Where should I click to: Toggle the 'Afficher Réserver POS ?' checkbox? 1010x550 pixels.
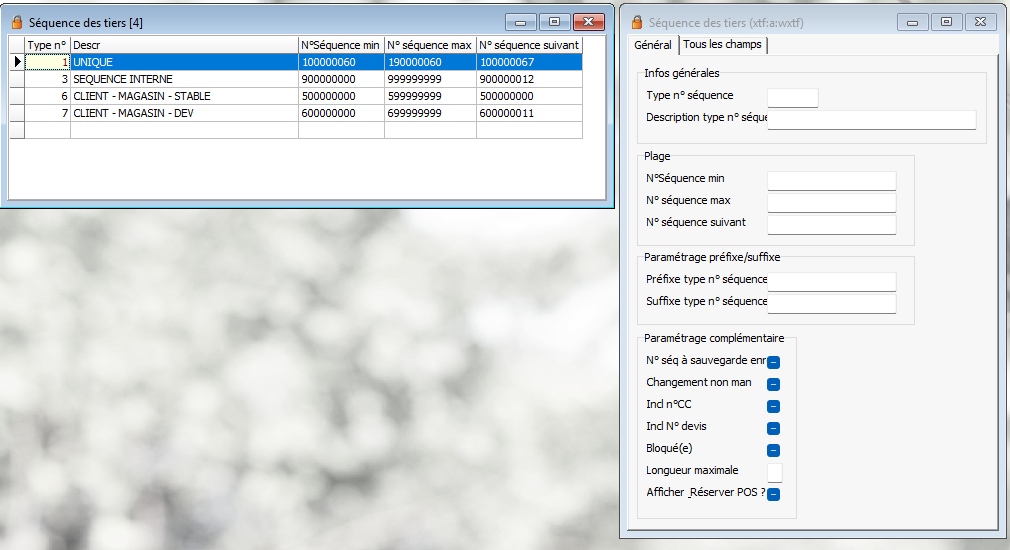click(x=774, y=494)
